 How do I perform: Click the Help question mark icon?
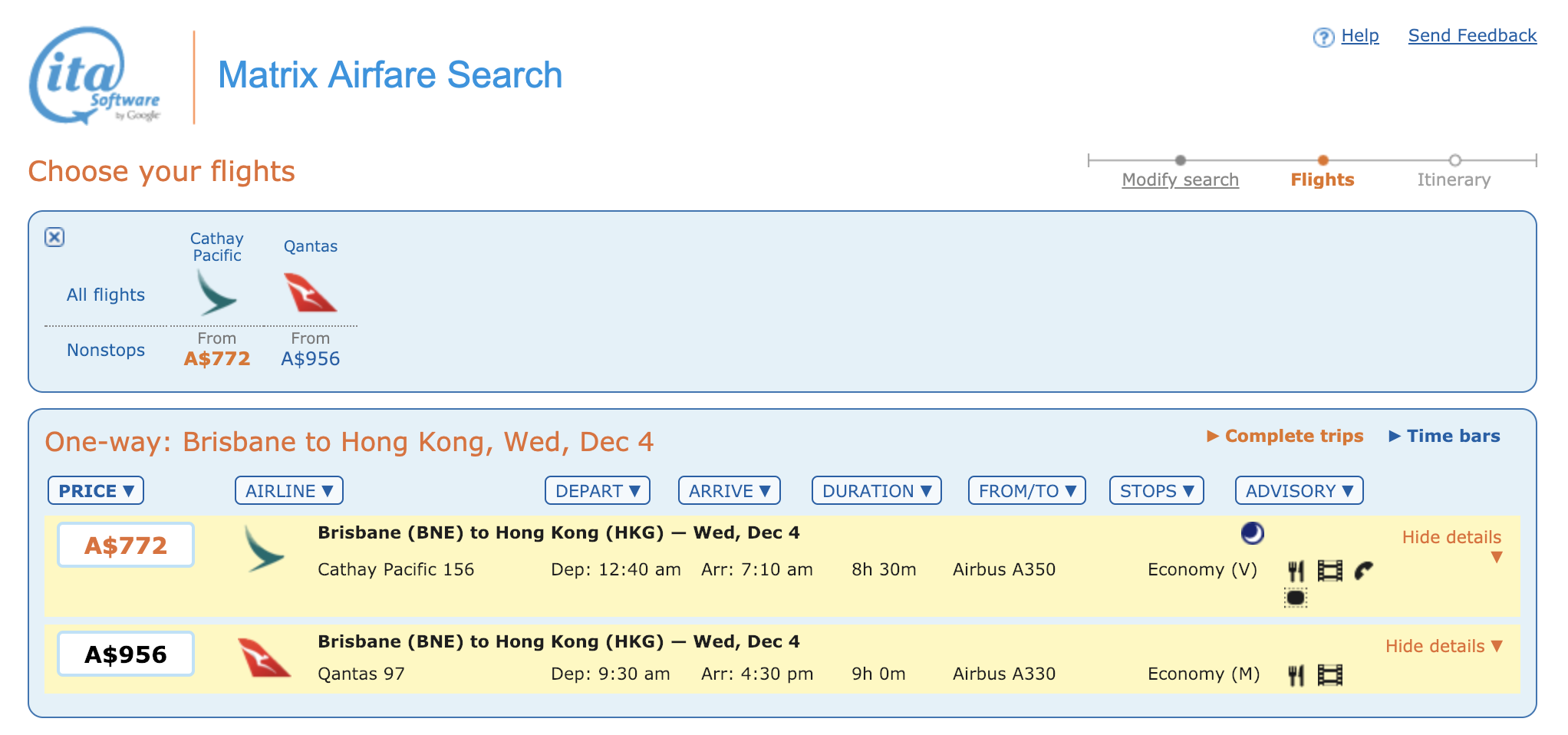[1323, 37]
